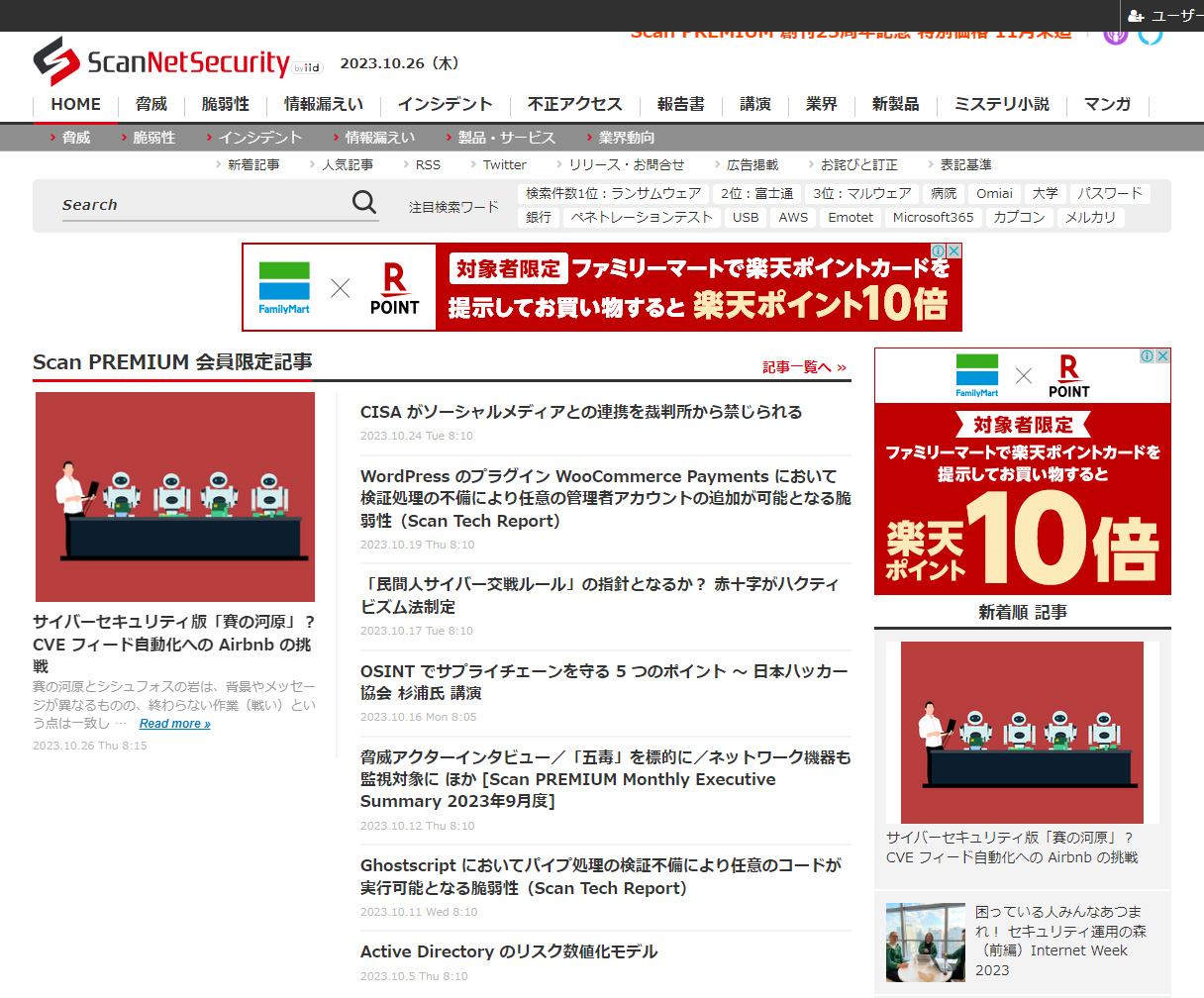Select the Emotet search keyword tag
Image resolution: width=1204 pixels, height=998 pixels.
click(850, 217)
